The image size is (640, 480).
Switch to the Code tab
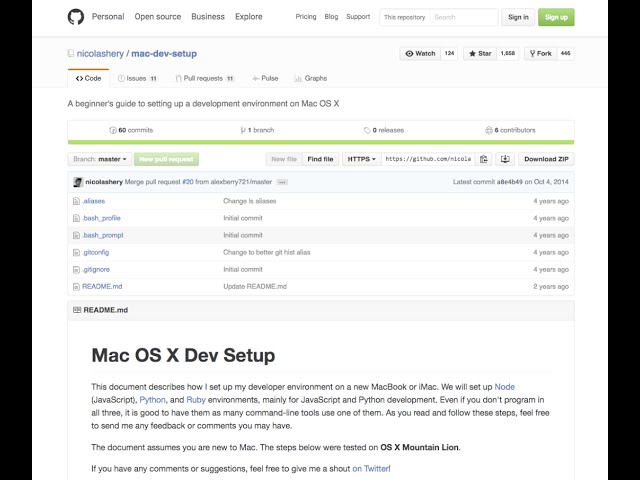coord(89,78)
